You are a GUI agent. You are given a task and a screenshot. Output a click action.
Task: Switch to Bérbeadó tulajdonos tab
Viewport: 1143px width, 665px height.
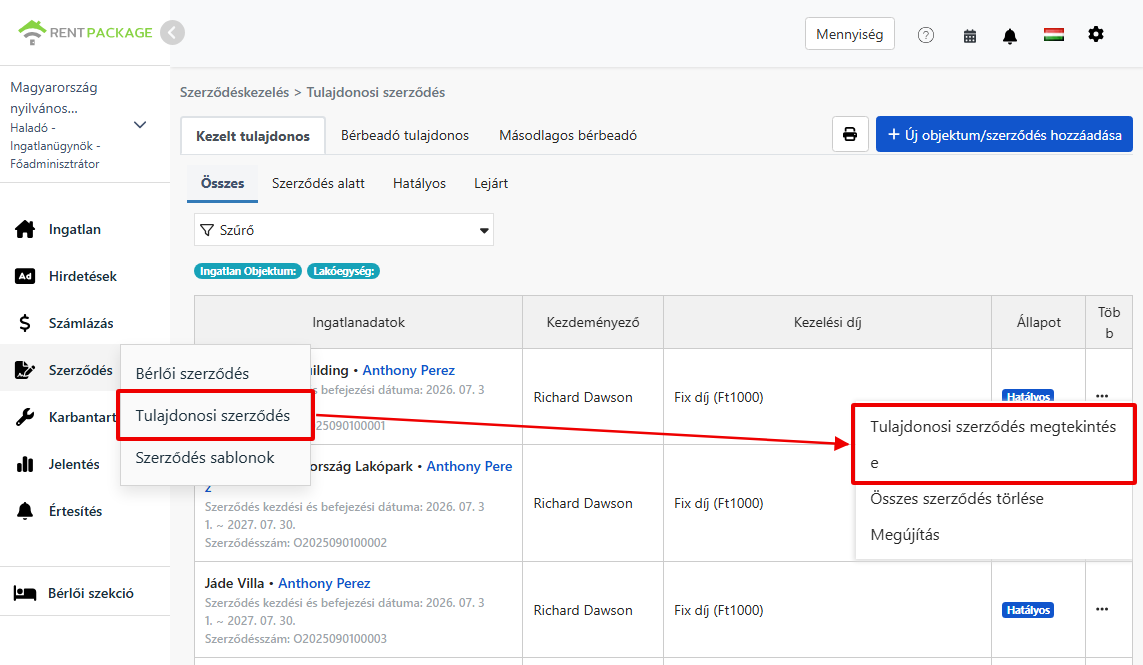[x=405, y=136]
